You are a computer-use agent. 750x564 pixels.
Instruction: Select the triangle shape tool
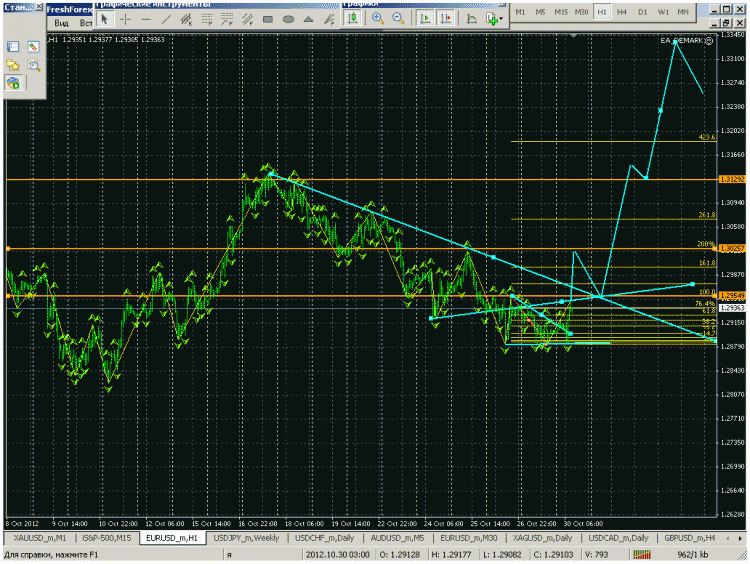point(309,19)
